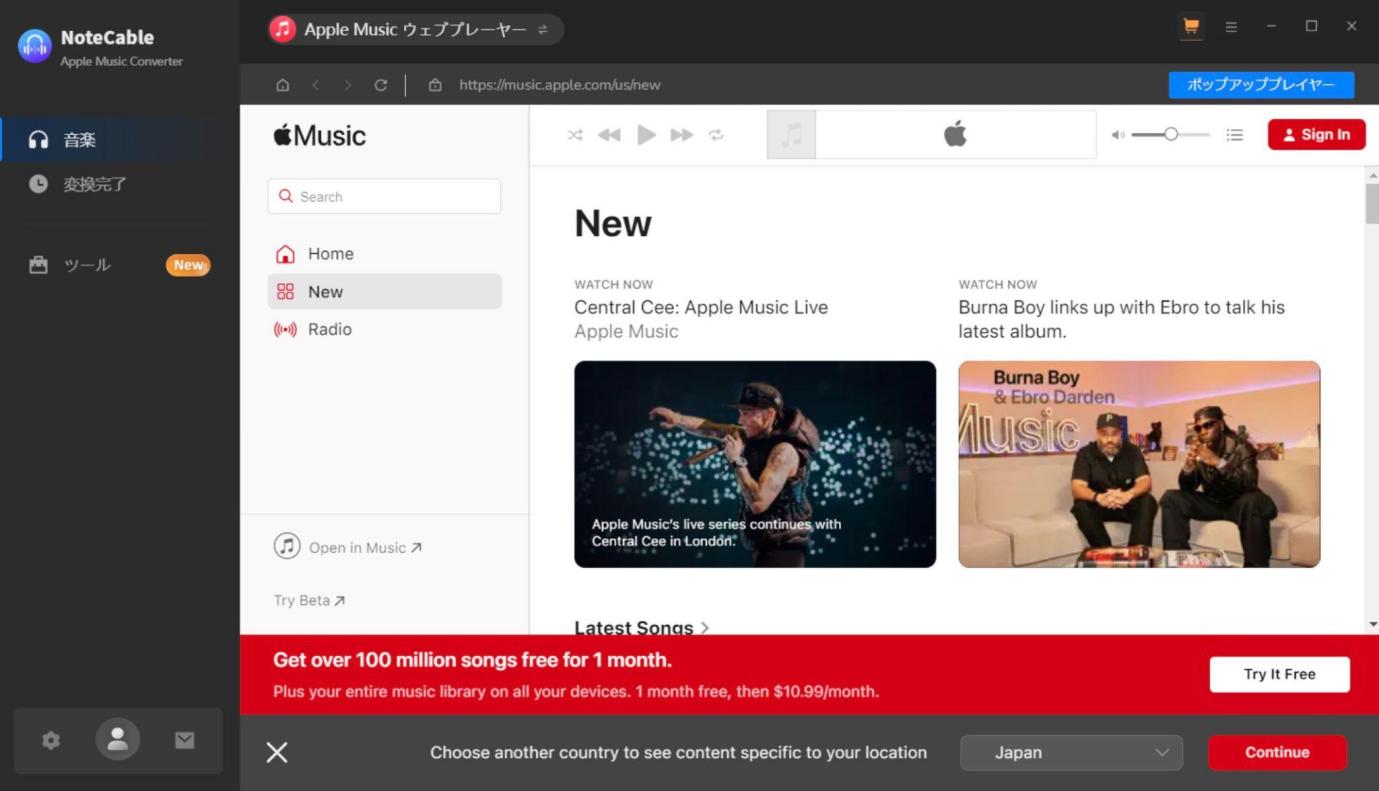Click the Apple Music text under Central Cee
The height and width of the screenshot is (791, 1379).
click(x=626, y=331)
